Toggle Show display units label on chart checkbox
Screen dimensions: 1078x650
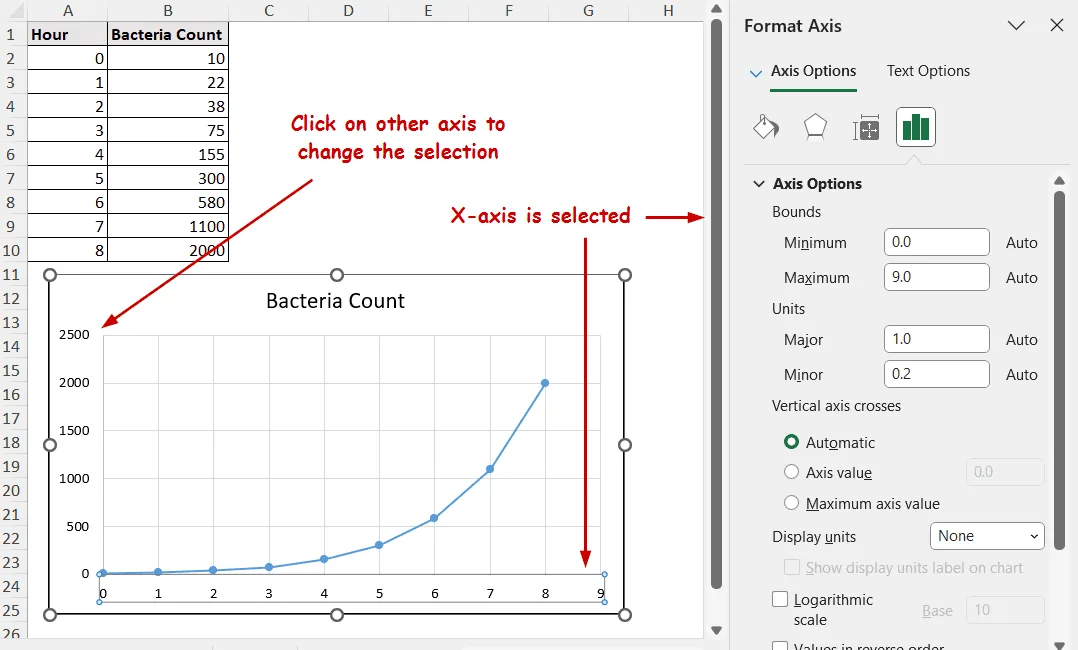[x=792, y=567]
